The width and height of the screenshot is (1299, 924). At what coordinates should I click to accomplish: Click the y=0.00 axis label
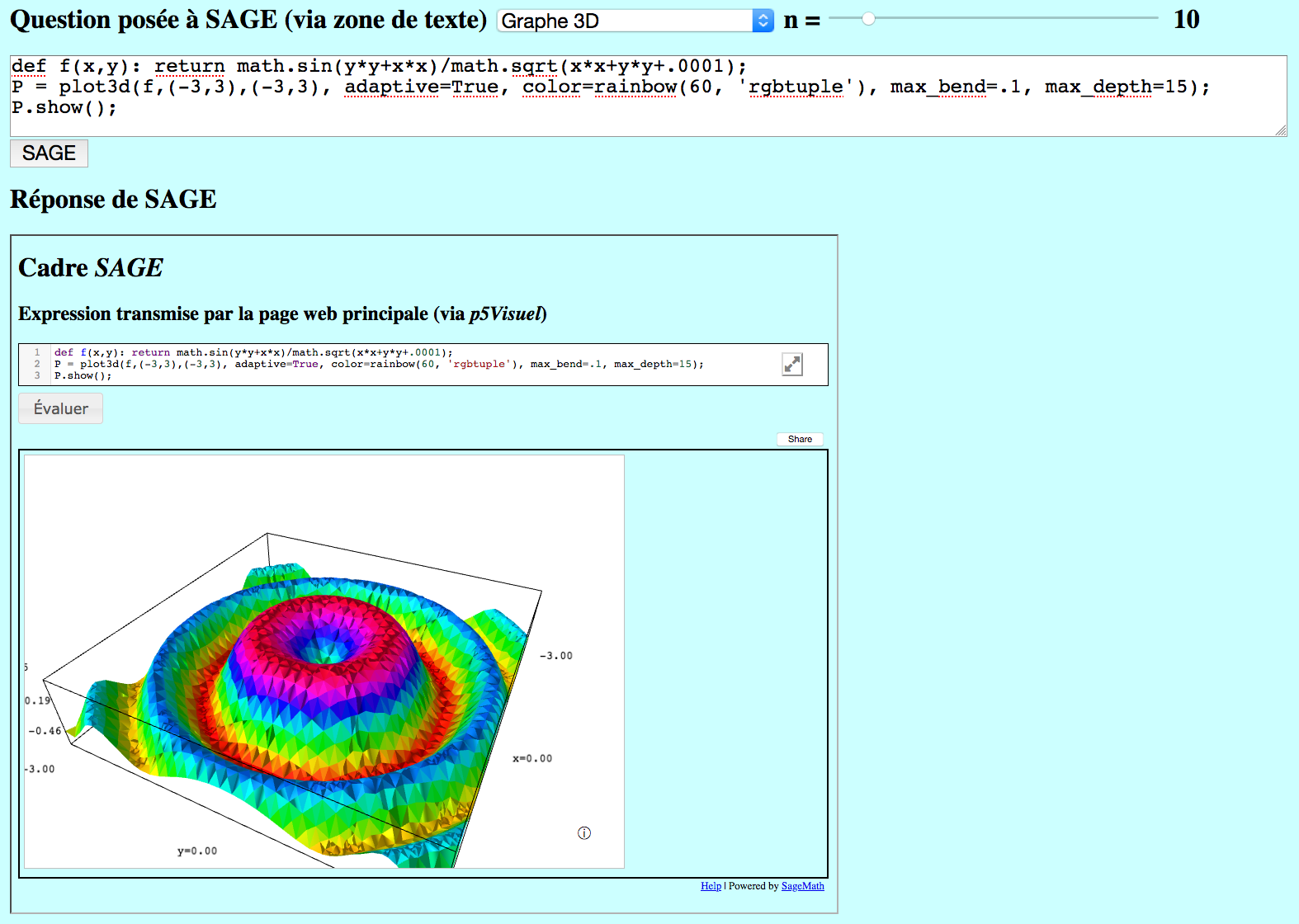pos(197,851)
